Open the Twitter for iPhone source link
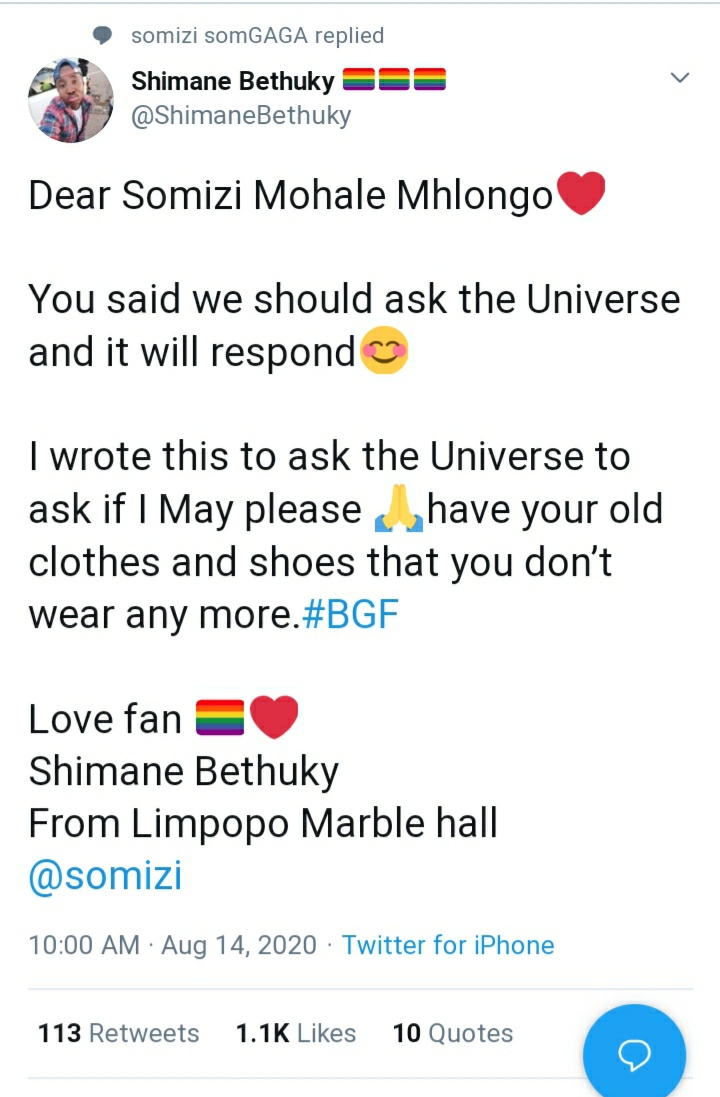 (x=448, y=945)
